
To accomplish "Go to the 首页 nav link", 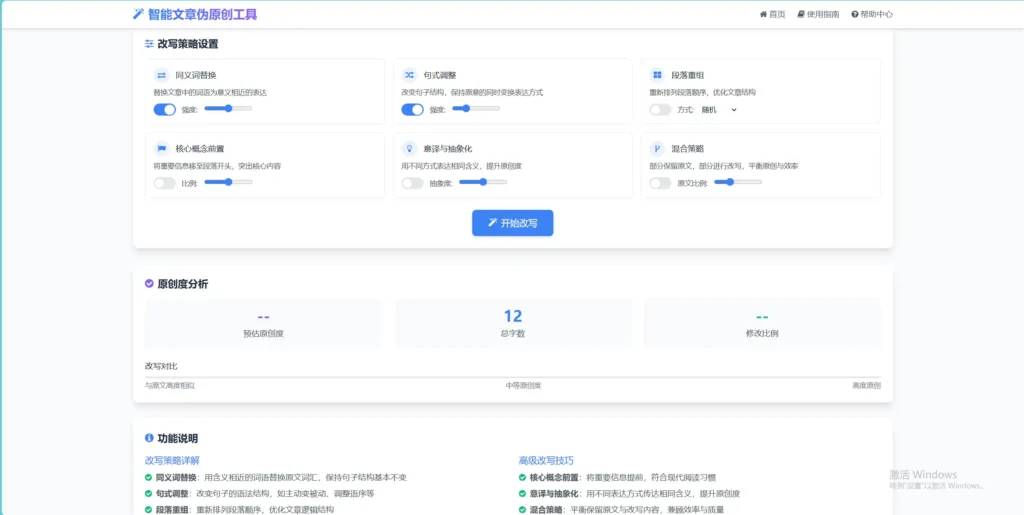I will coord(773,14).
